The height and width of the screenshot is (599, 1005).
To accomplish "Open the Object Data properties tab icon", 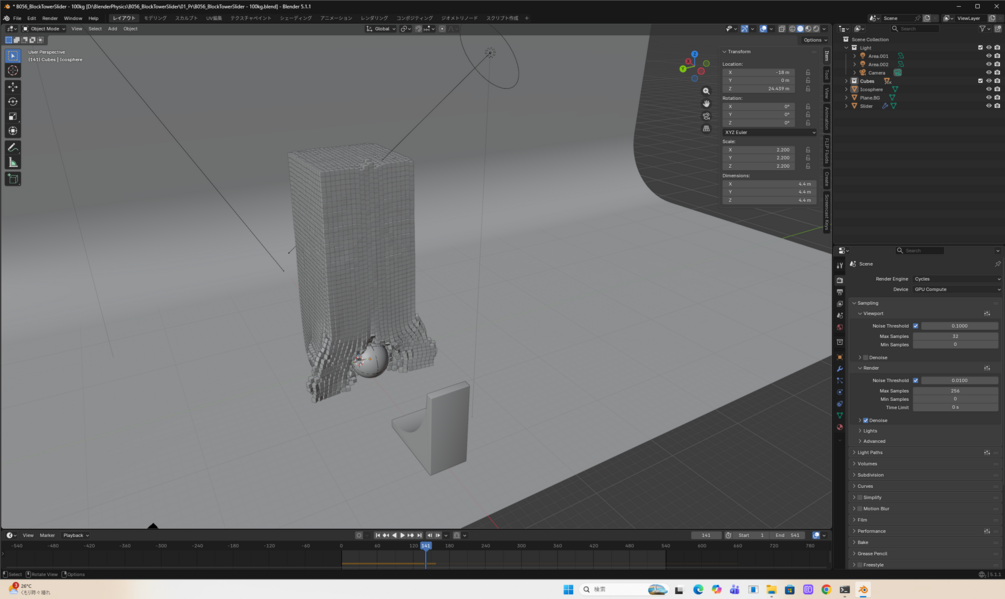I will [x=840, y=416].
